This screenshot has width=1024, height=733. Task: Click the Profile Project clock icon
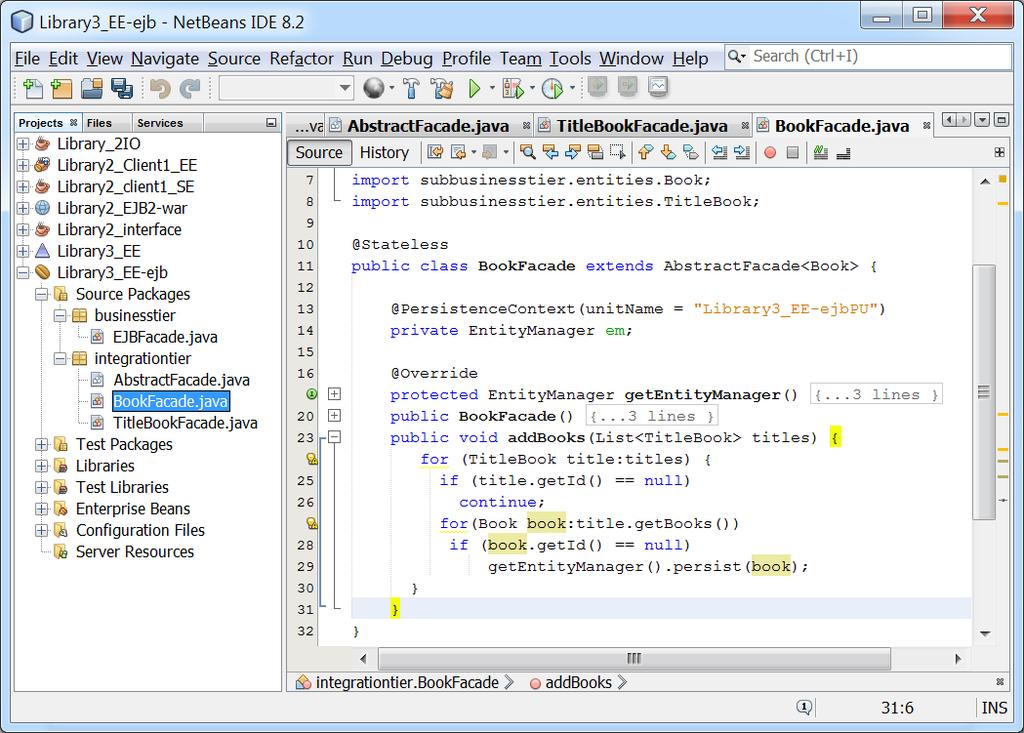click(x=552, y=88)
